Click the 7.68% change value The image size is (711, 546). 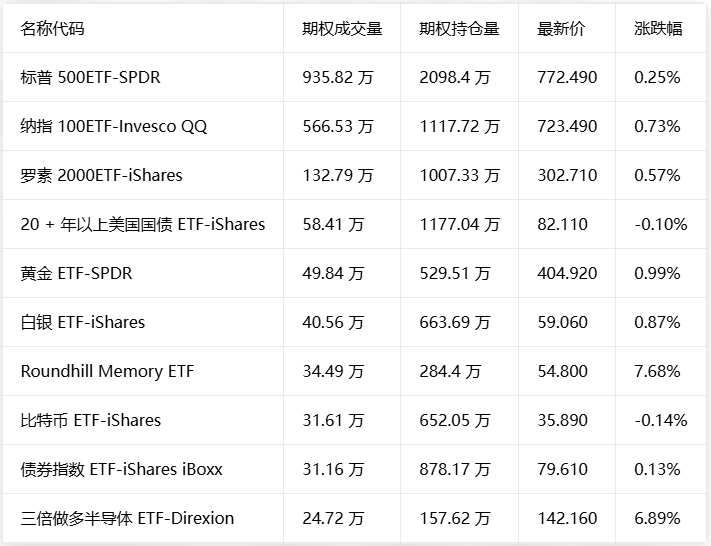point(657,371)
